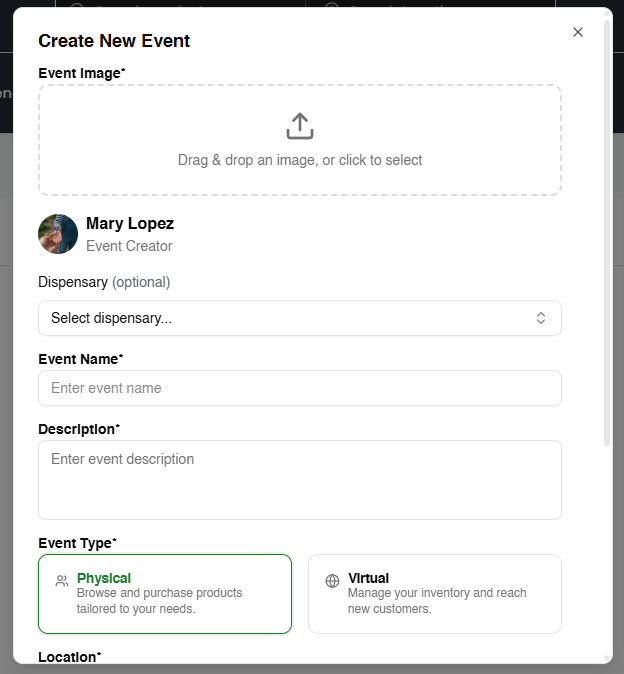Click the Description field label
This screenshot has height=674, width=624.
(78, 429)
